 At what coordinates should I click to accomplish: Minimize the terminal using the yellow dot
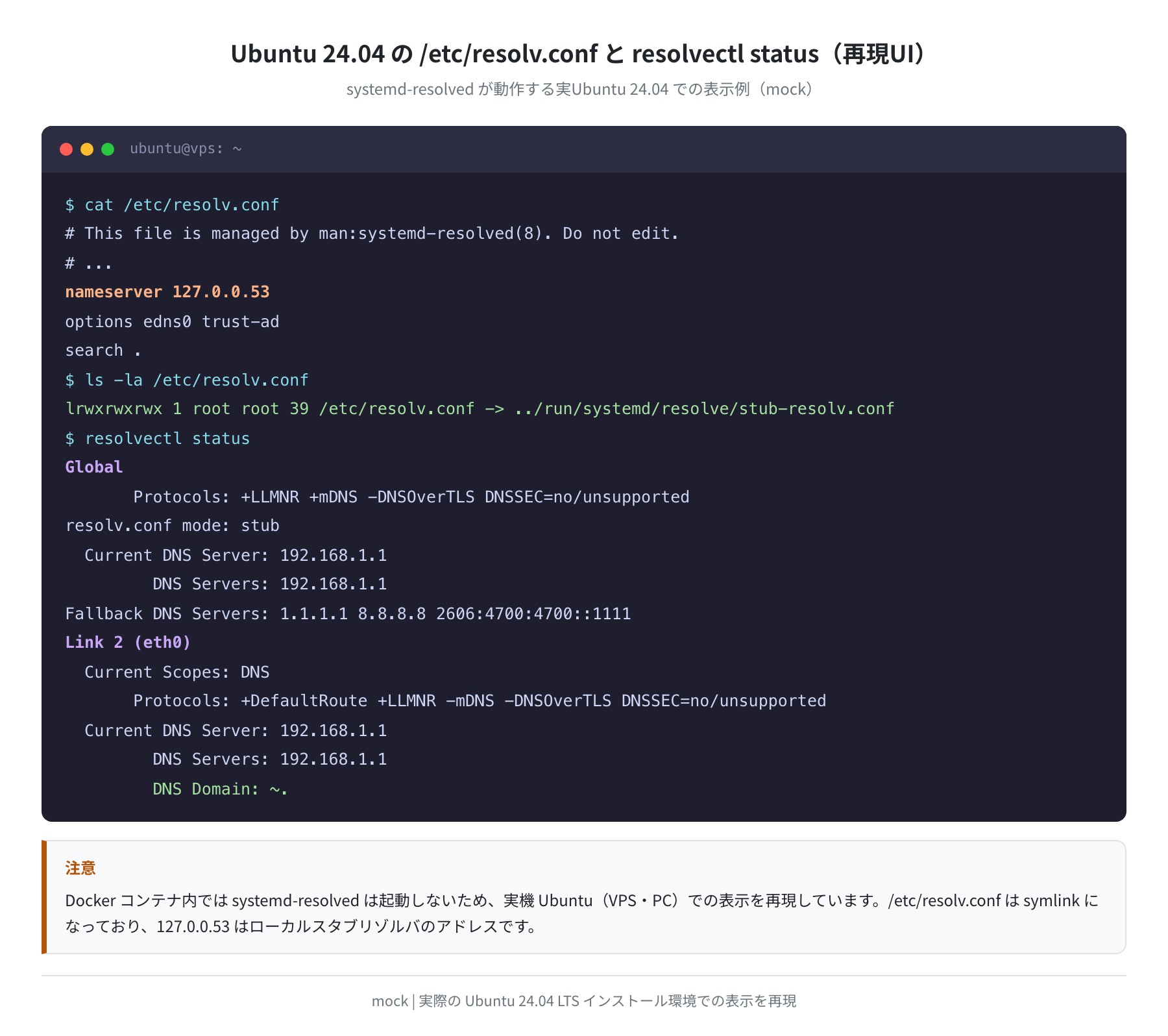pos(87,149)
